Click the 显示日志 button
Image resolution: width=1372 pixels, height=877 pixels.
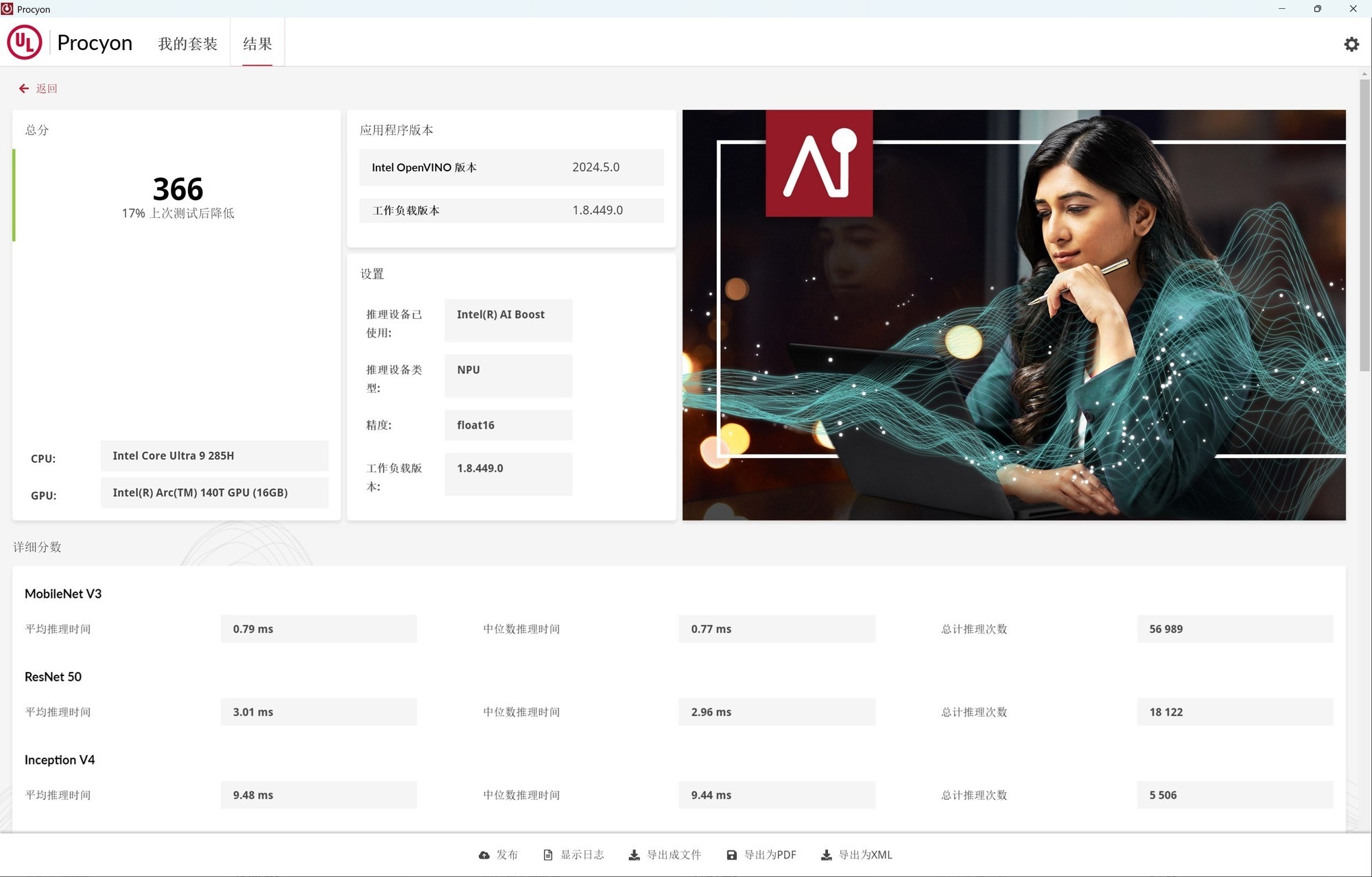click(582, 855)
